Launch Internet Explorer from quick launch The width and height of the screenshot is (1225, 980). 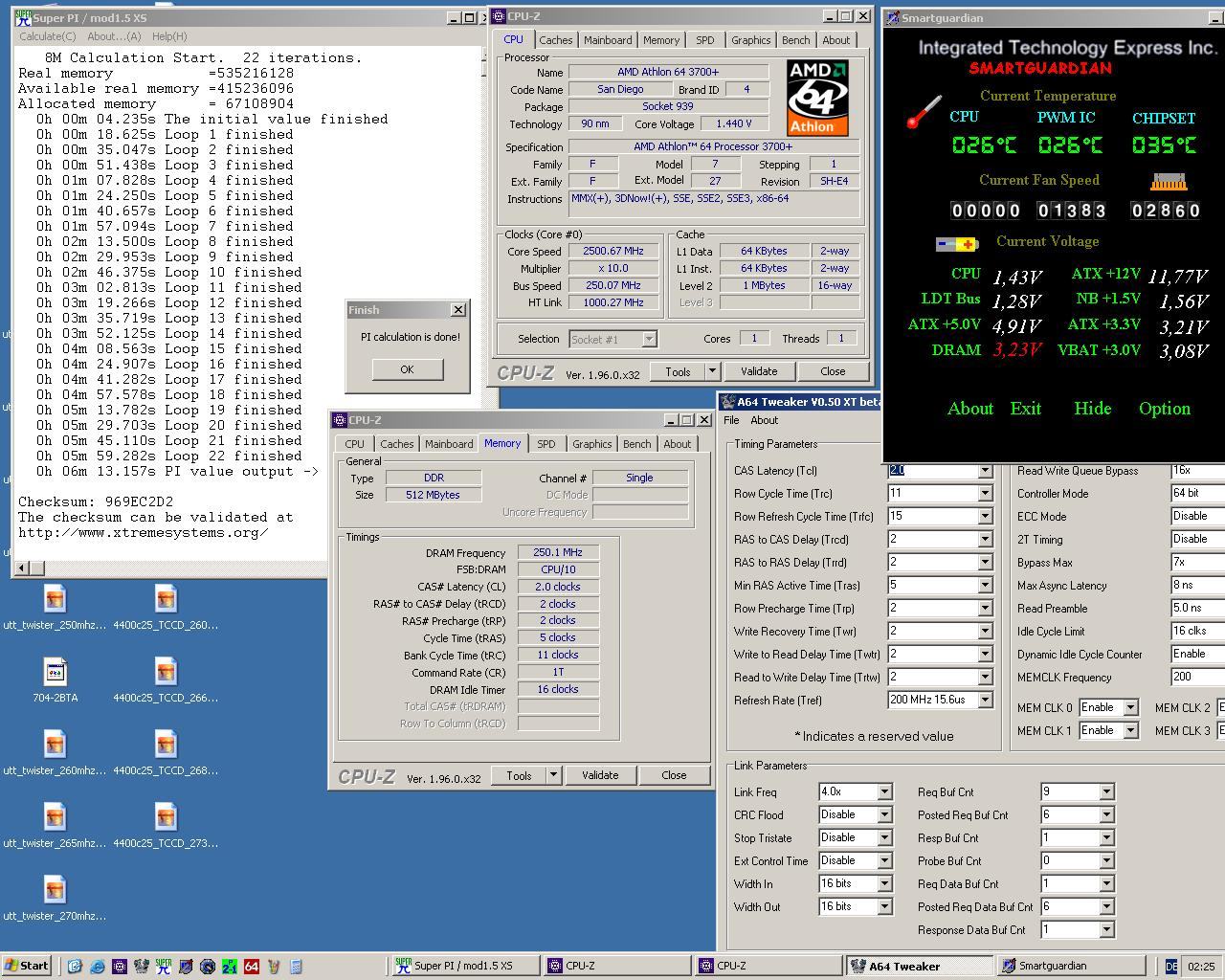(97, 967)
